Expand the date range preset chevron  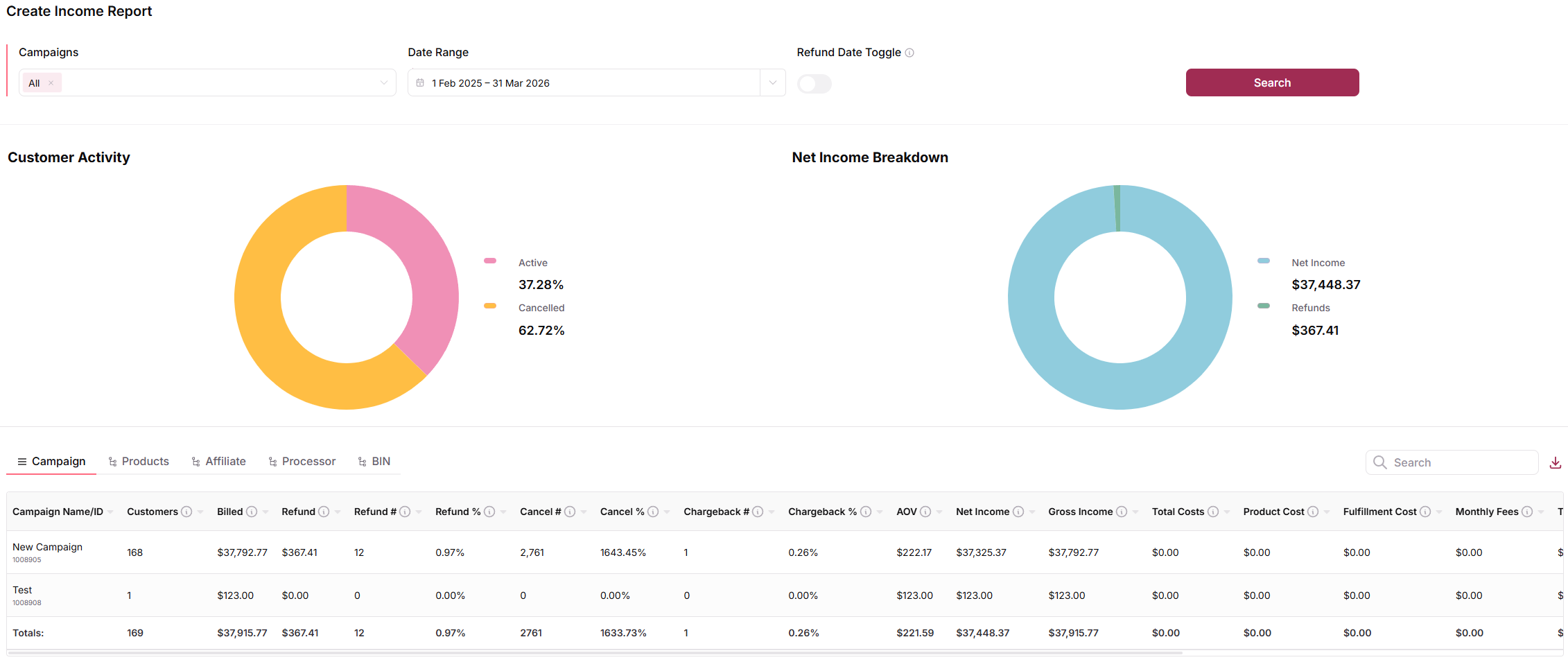click(773, 82)
